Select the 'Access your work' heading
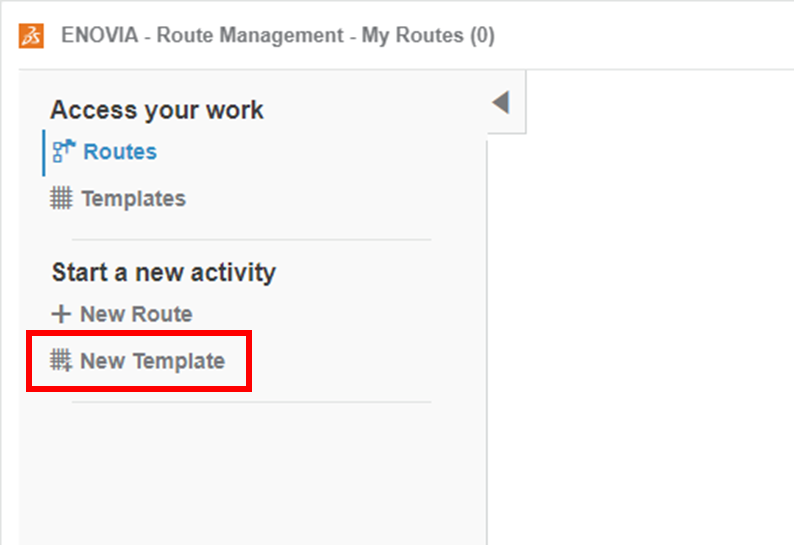The width and height of the screenshot is (794, 545). (x=157, y=110)
